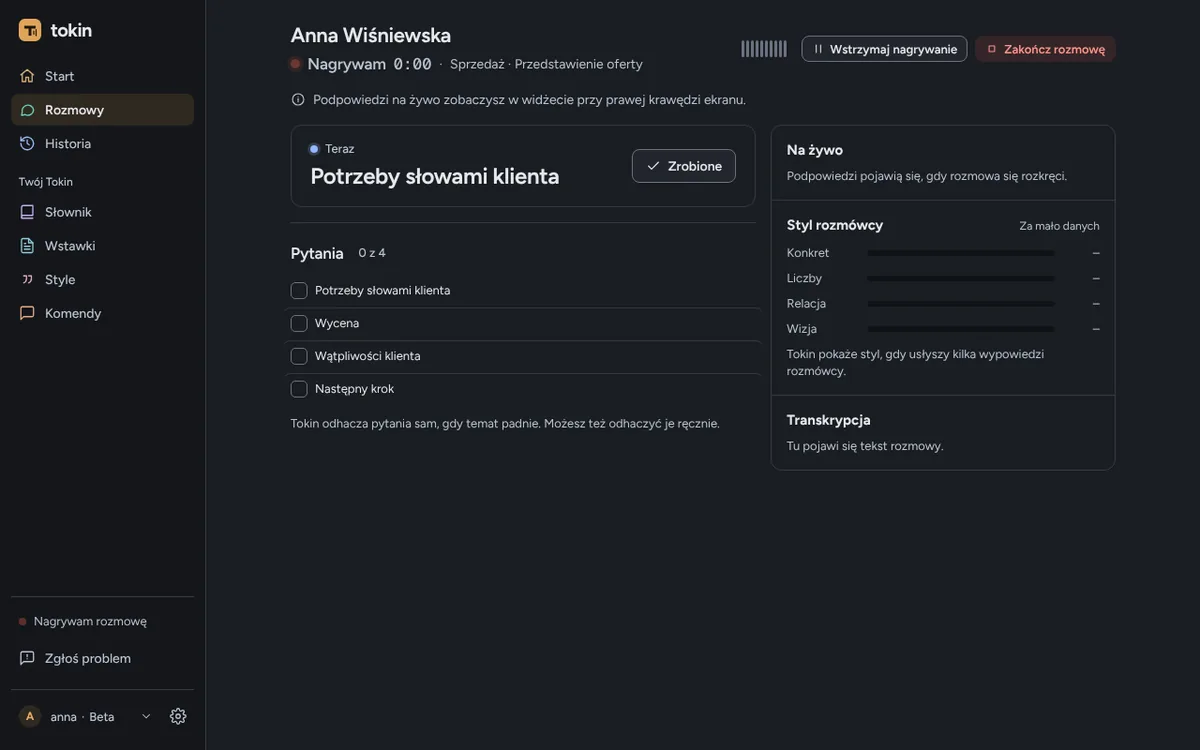The width and height of the screenshot is (1200, 750).
Task: Select the Rozmowy menu item
Action: [x=102, y=110]
